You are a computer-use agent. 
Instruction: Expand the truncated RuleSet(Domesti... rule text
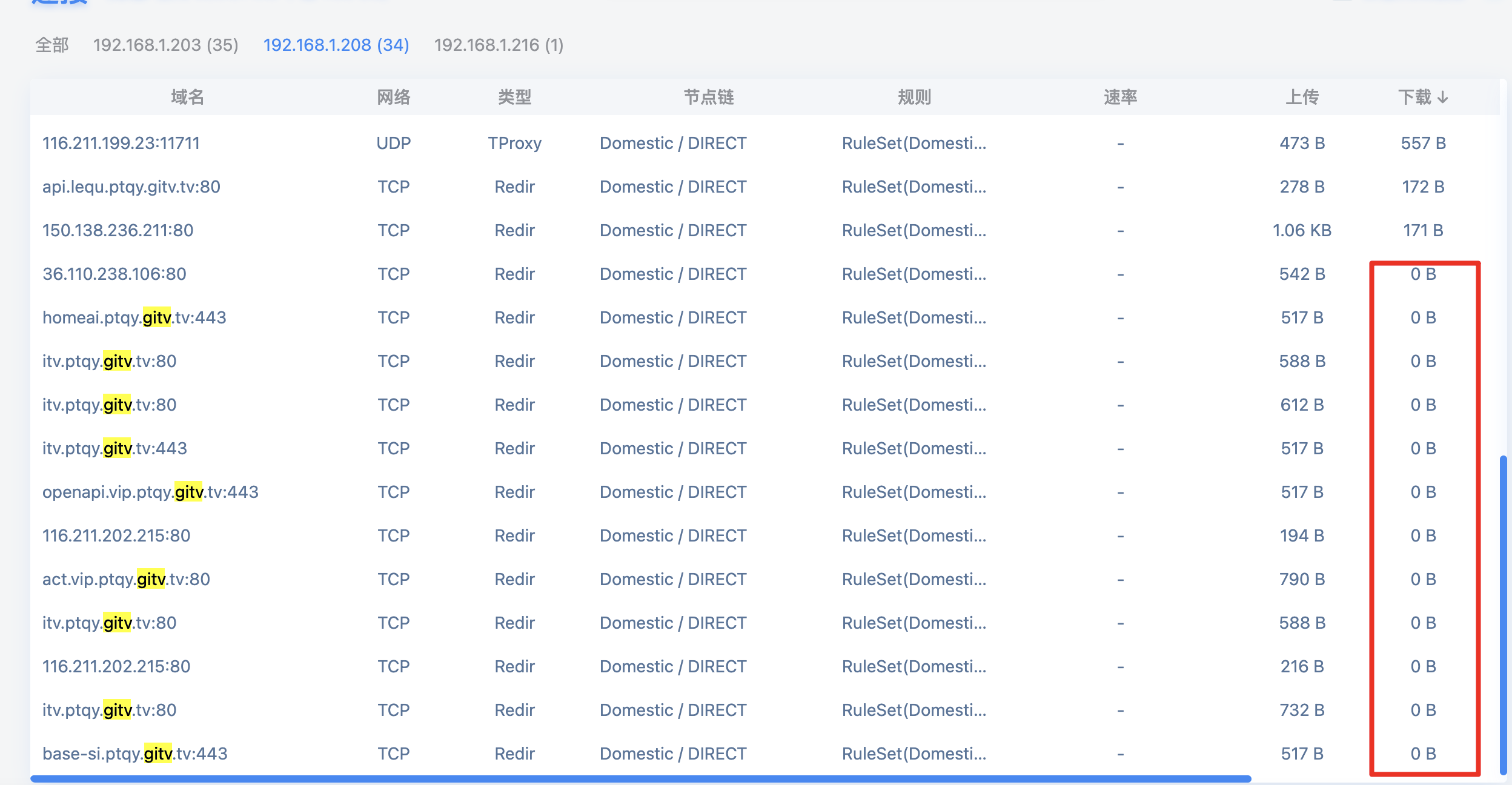tap(914, 143)
